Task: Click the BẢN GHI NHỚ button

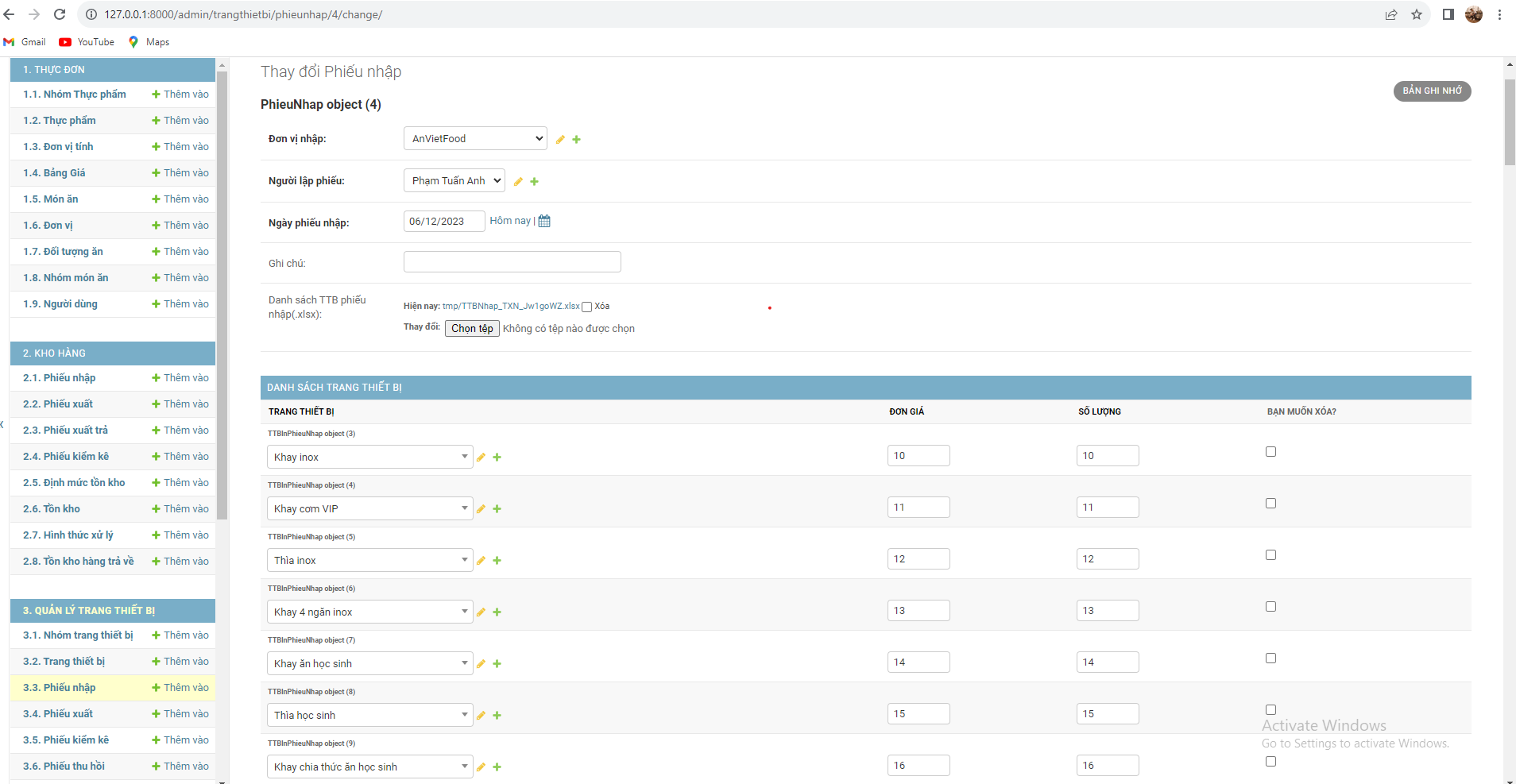Action: [1431, 91]
